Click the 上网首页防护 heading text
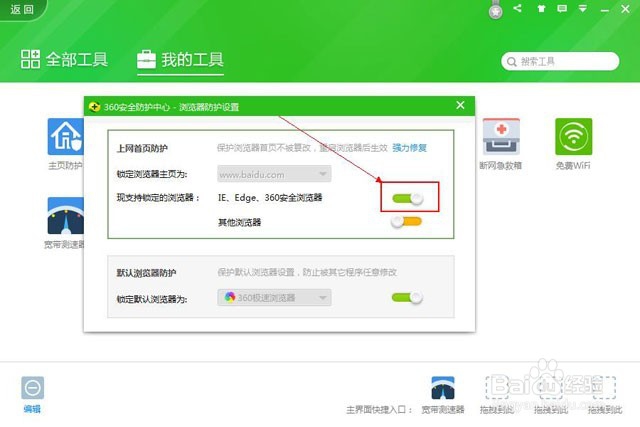 [142, 148]
